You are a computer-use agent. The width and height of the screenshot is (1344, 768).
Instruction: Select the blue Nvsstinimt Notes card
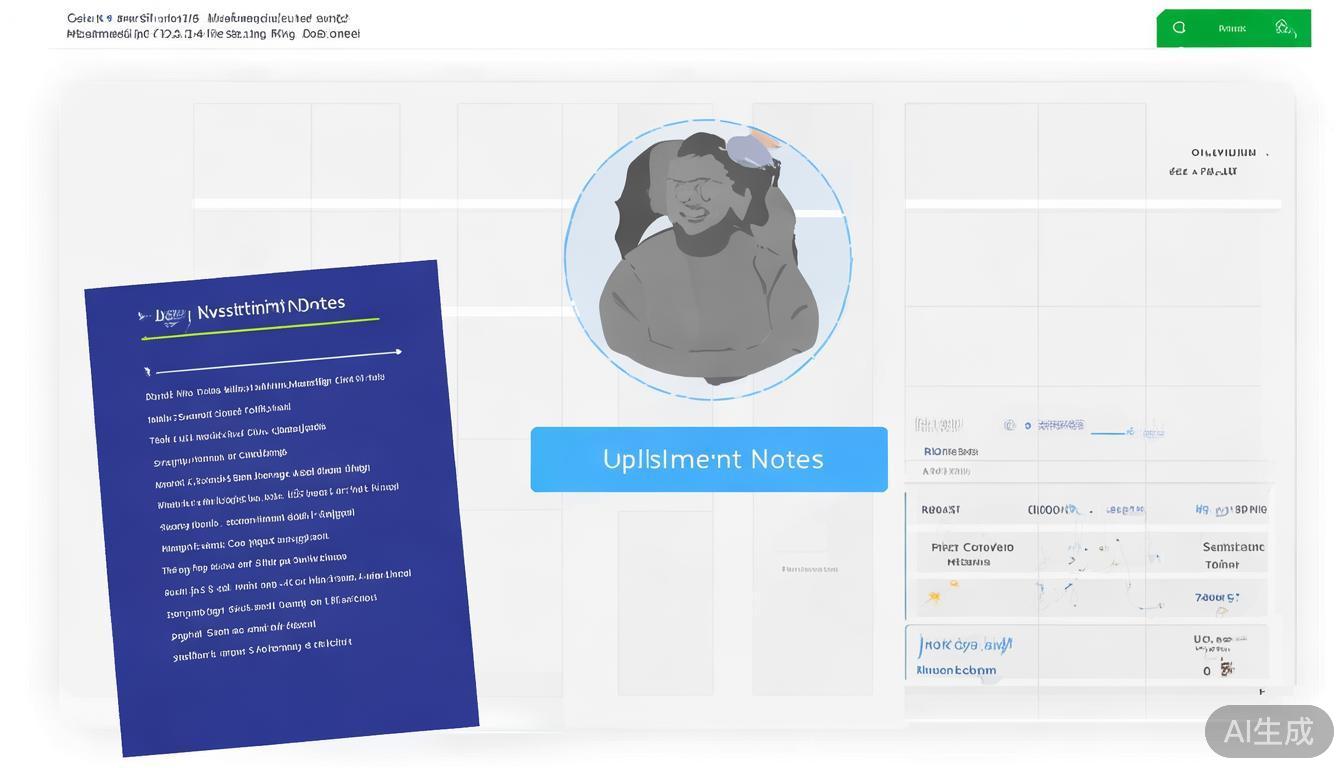[x=280, y=490]
